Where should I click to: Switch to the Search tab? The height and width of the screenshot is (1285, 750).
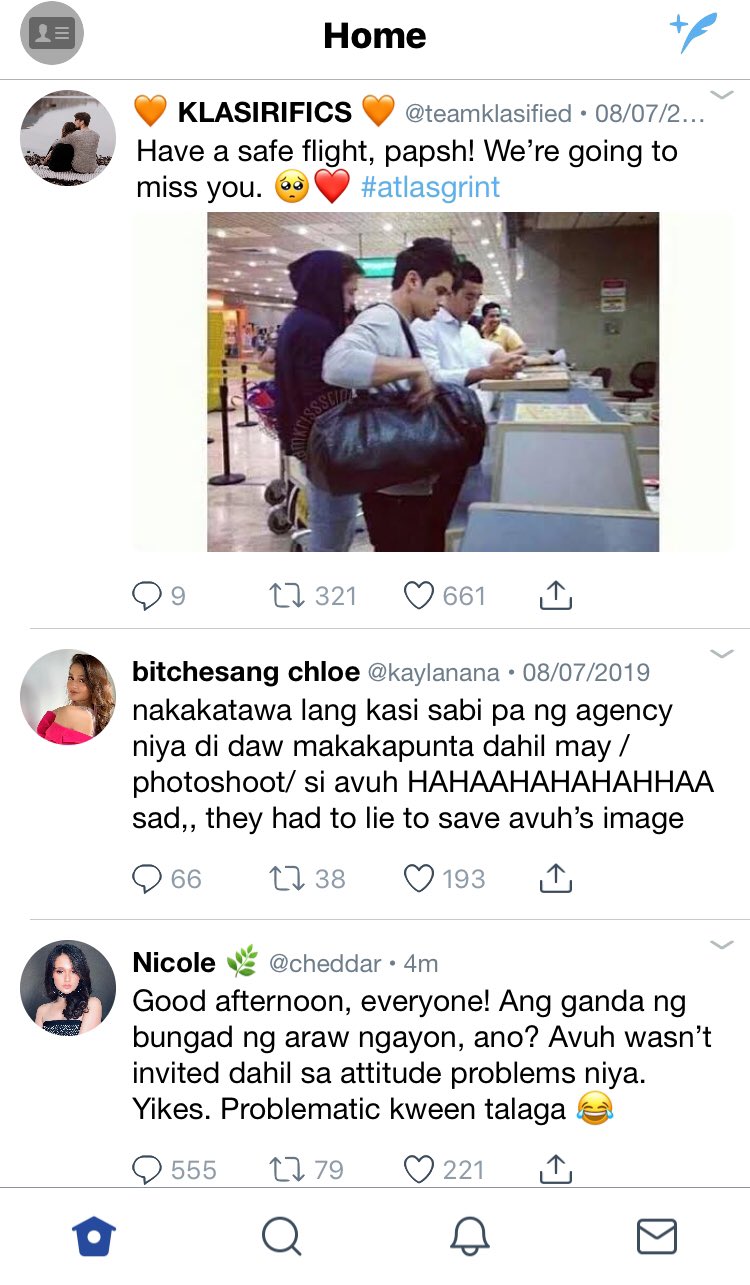click(x=282, y=1237)
